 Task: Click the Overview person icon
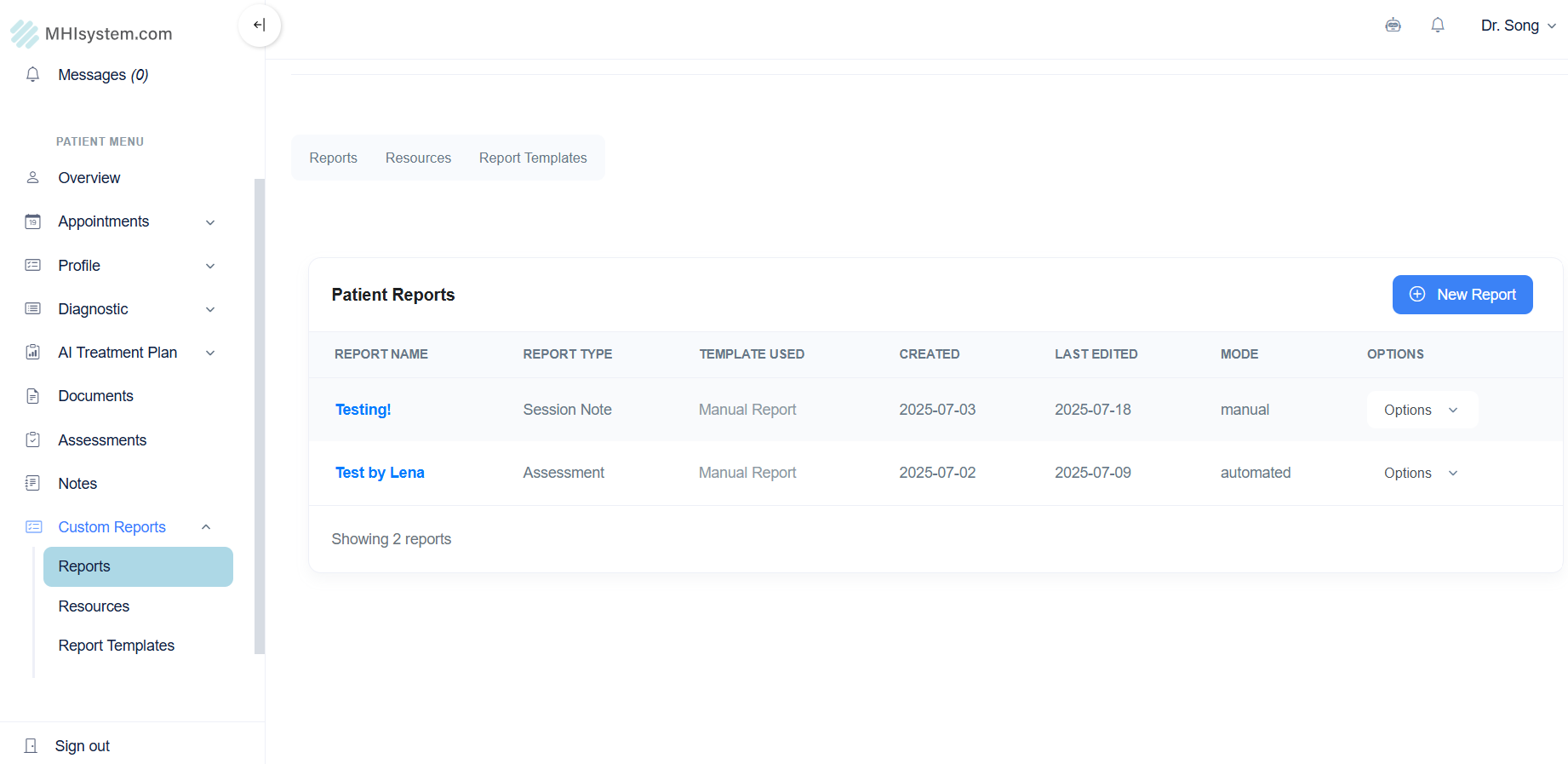pyautogui.click(x=33, y=178)
